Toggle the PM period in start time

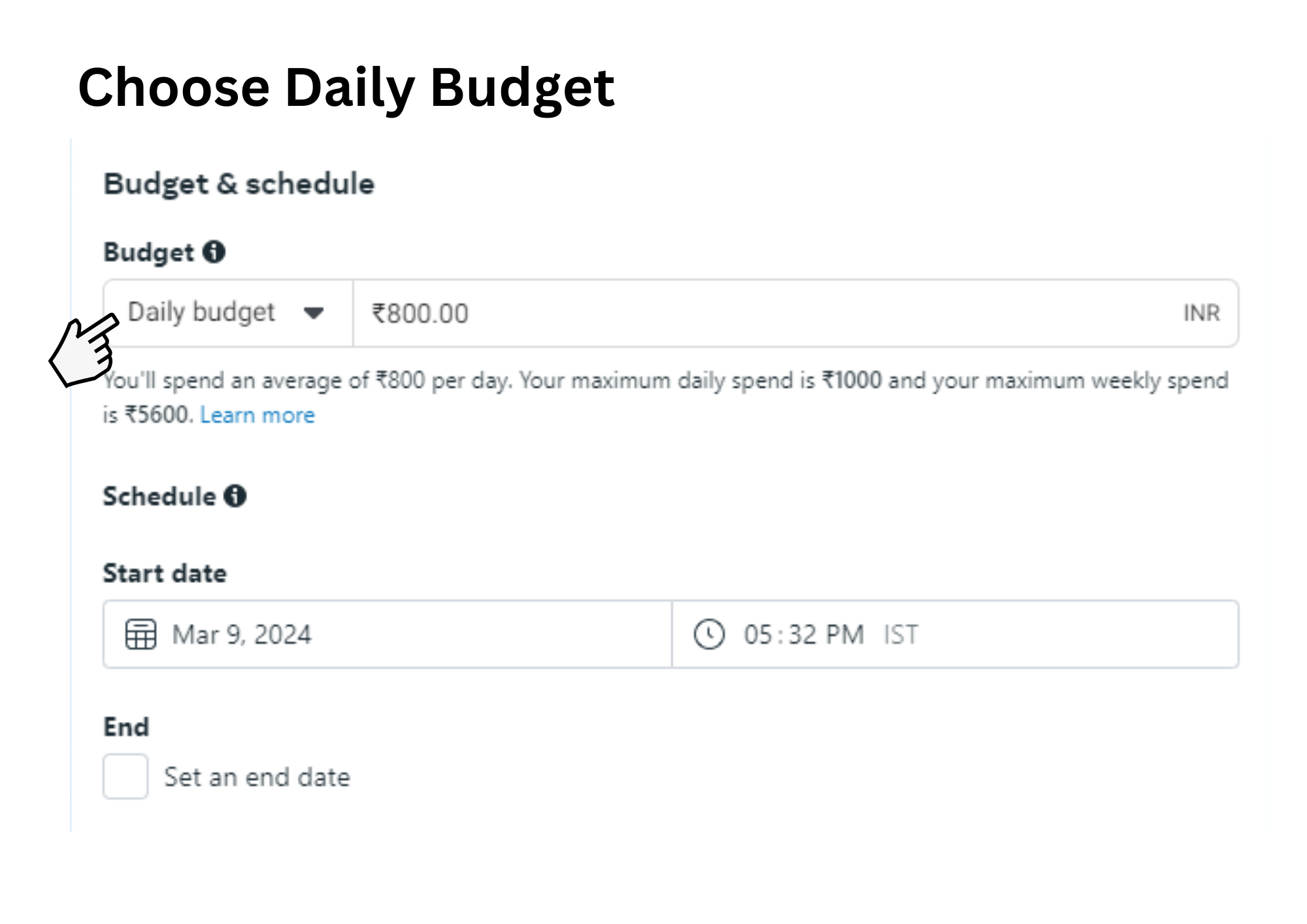(x=844, y=635)
